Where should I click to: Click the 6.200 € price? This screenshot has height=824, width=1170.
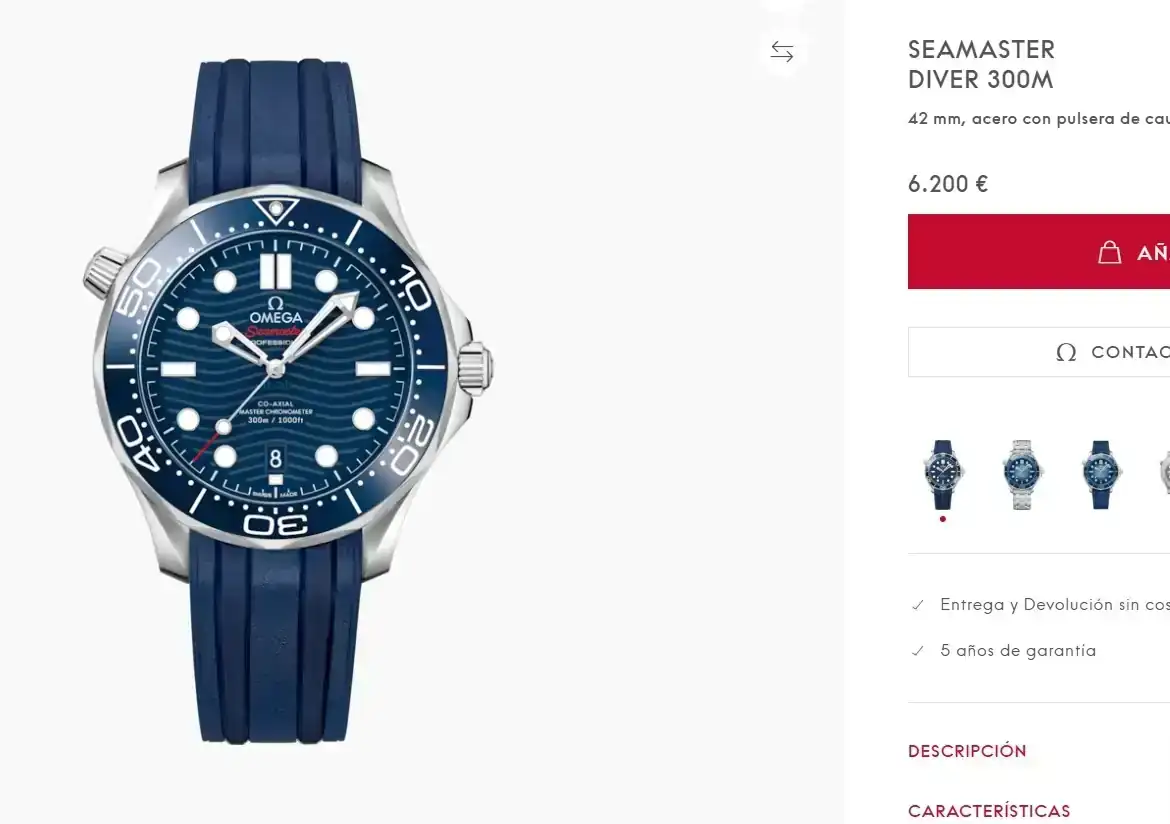948,184
